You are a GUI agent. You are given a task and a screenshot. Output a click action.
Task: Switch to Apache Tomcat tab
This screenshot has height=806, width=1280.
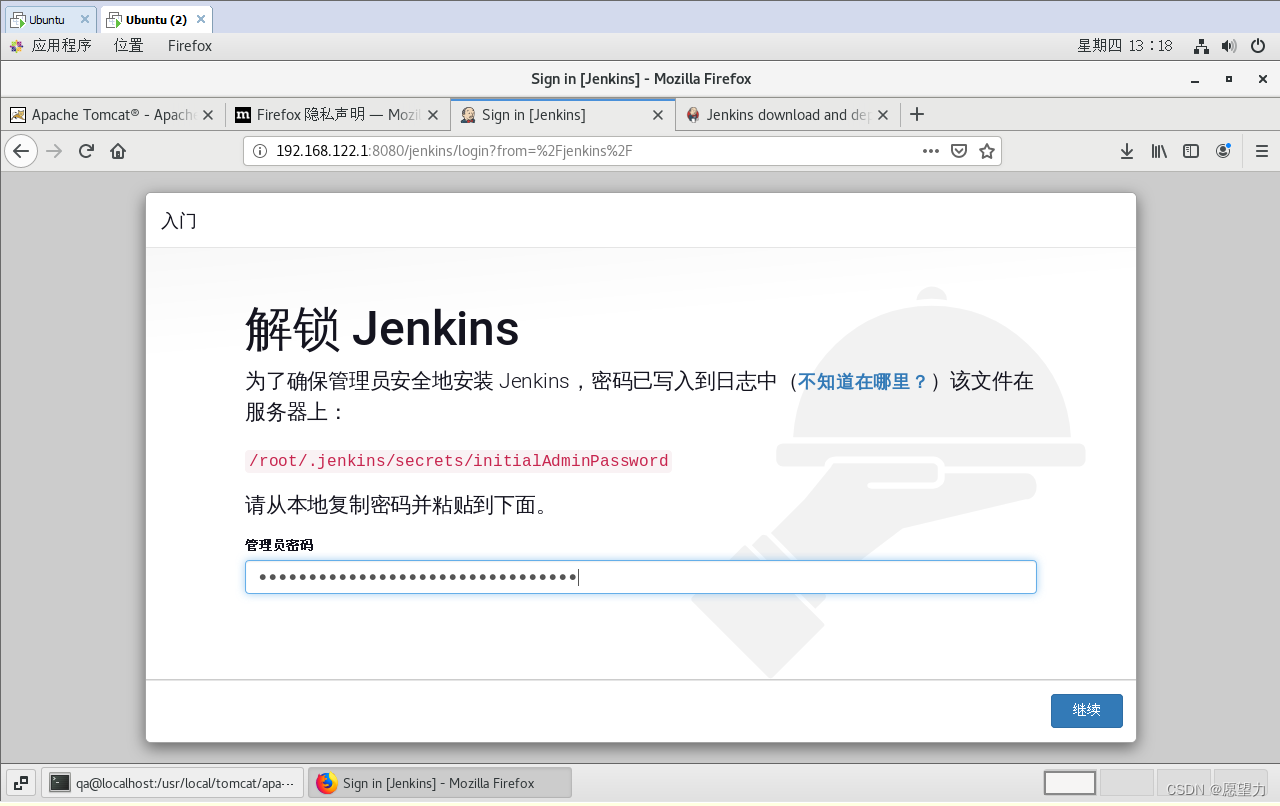112,115
